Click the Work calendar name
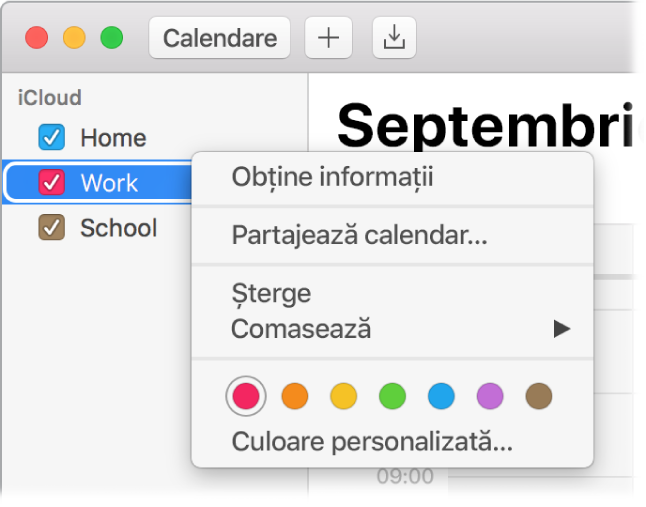Viewport: 646px width, 507px height. 109,182
